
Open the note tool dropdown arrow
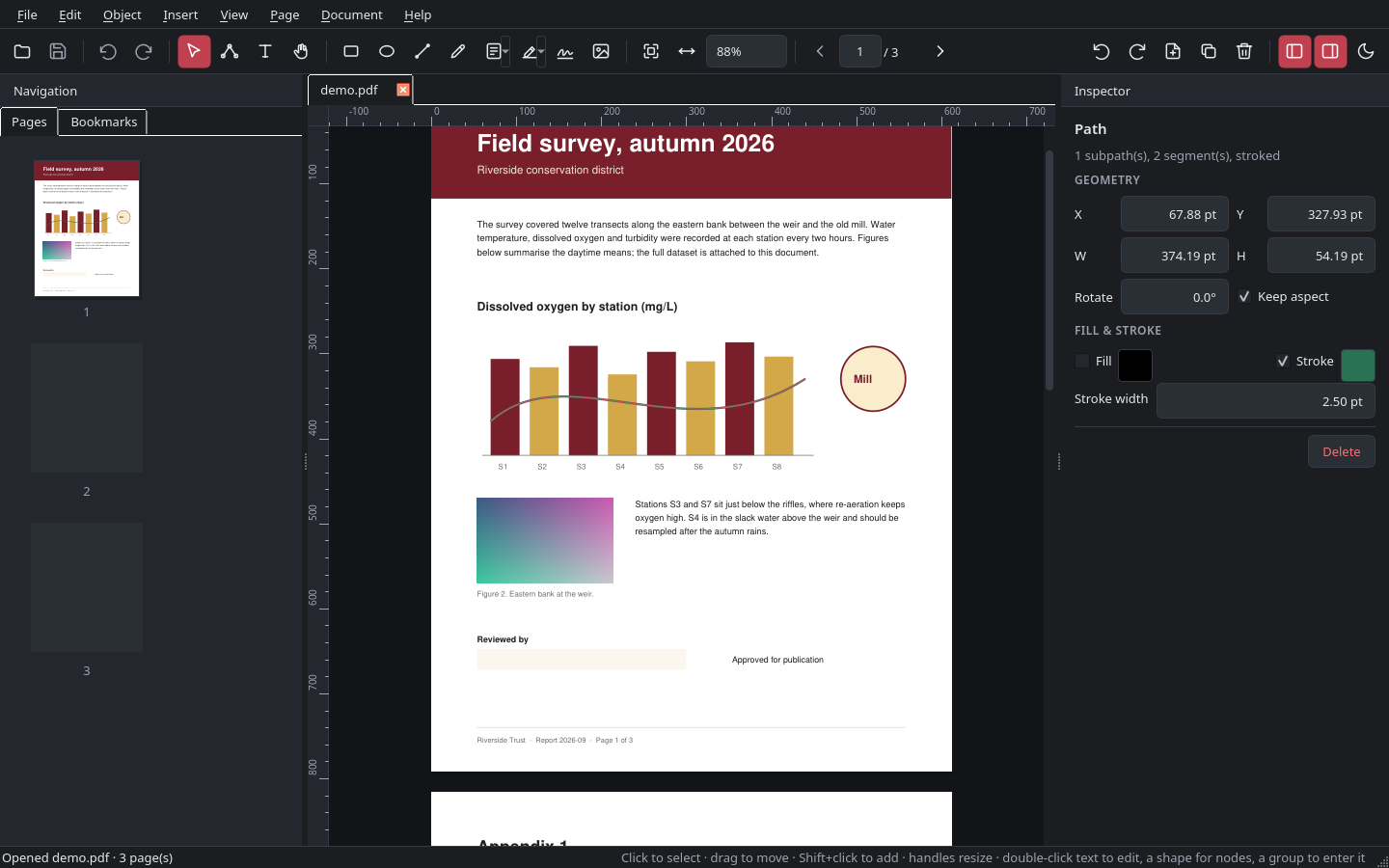click(506, 51)
